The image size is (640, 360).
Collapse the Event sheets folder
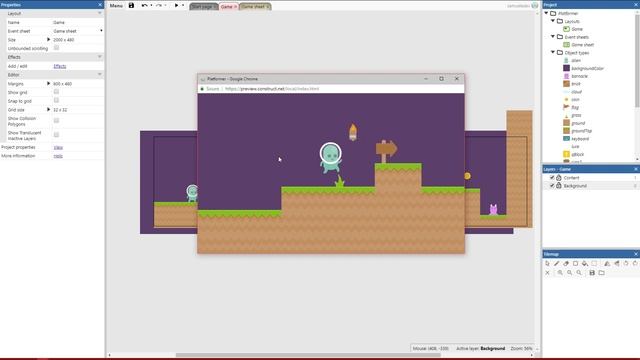click(553, 37)
